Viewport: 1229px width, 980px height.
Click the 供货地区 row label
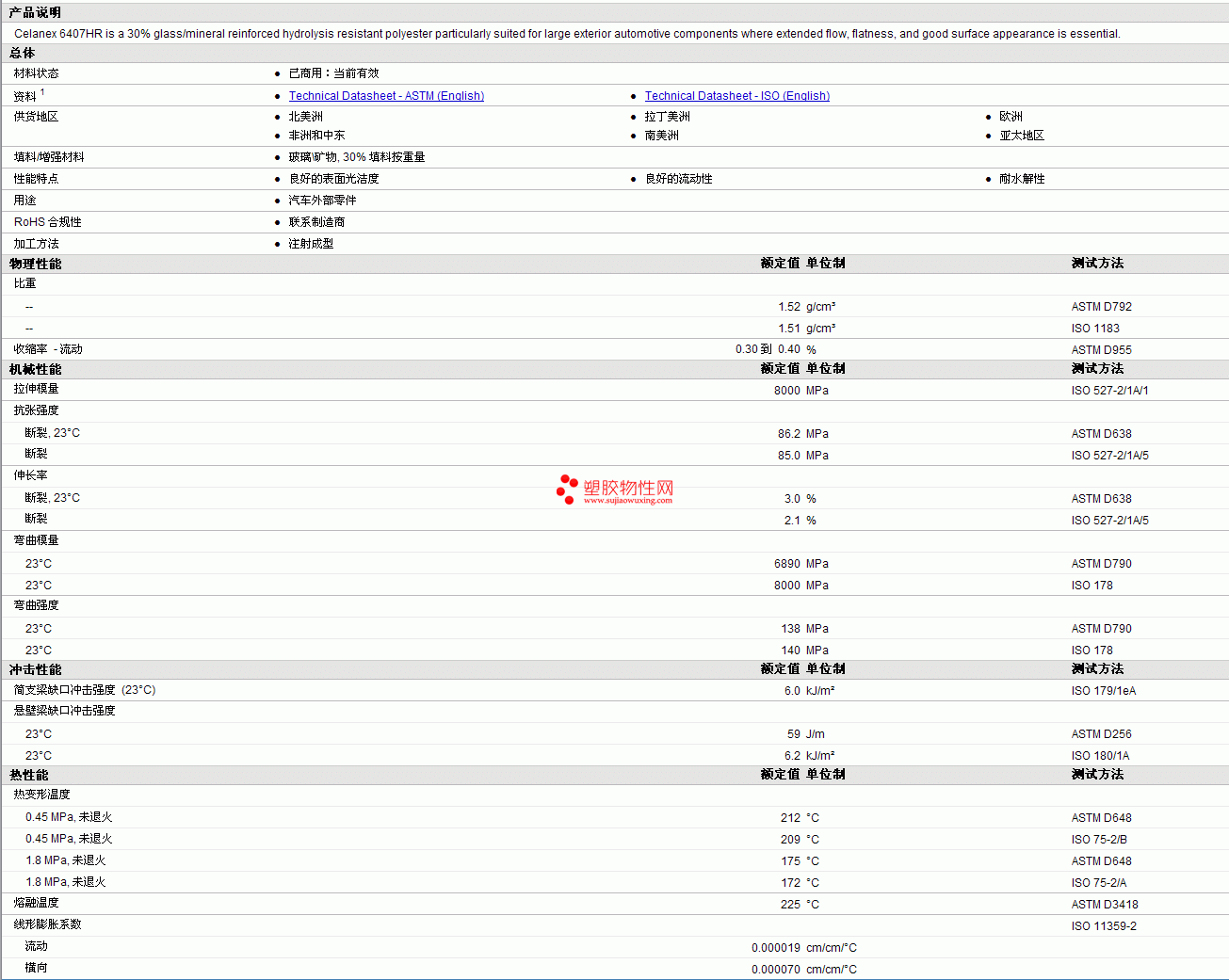point(37,117)
